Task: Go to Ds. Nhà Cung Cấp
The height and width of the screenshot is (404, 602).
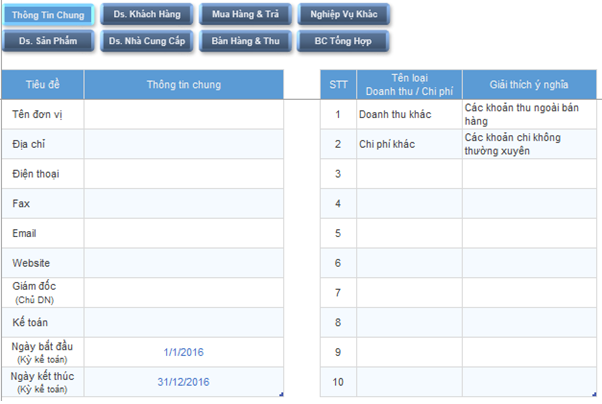Action: pyautogui.click(x=146, y=41)
